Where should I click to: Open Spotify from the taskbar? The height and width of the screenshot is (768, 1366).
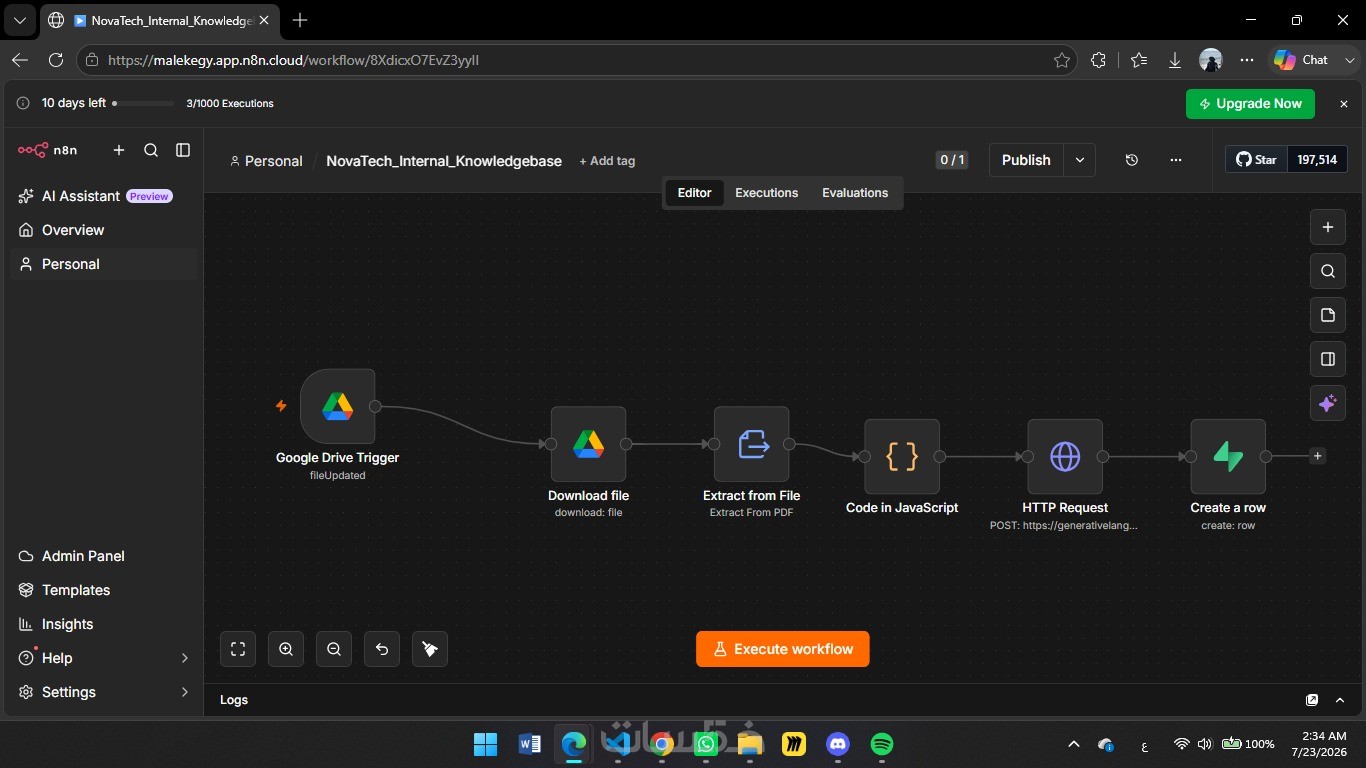[x=882, y=744]
